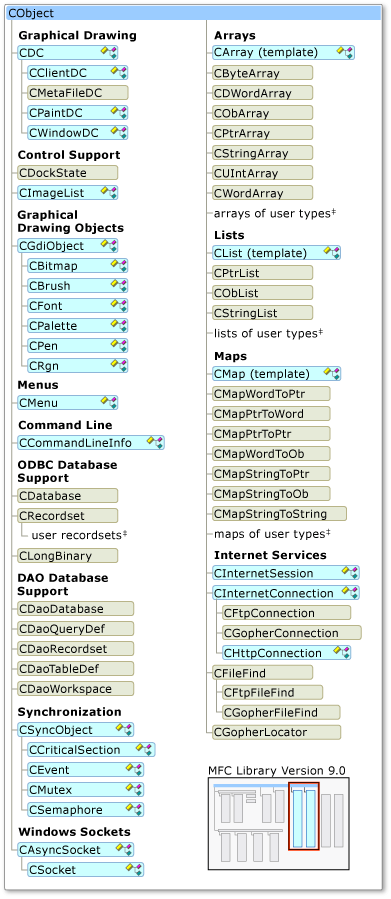Click the icon beside CMutex
Viewport: 391px width, 899px height.
(x=135, y=789)
